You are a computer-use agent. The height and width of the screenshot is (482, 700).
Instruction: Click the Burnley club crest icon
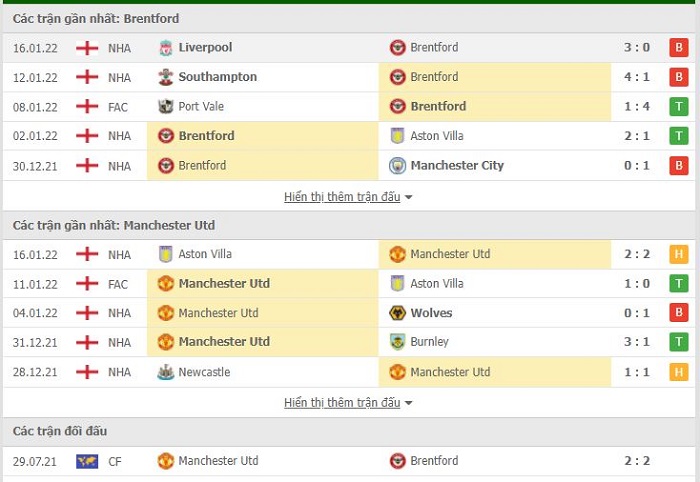[397, 342]
